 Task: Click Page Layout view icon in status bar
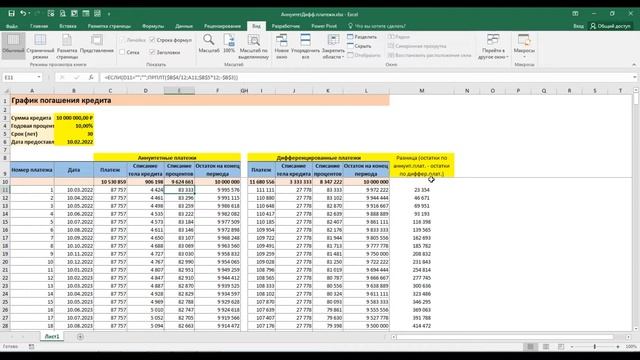(x=546, y=347)
